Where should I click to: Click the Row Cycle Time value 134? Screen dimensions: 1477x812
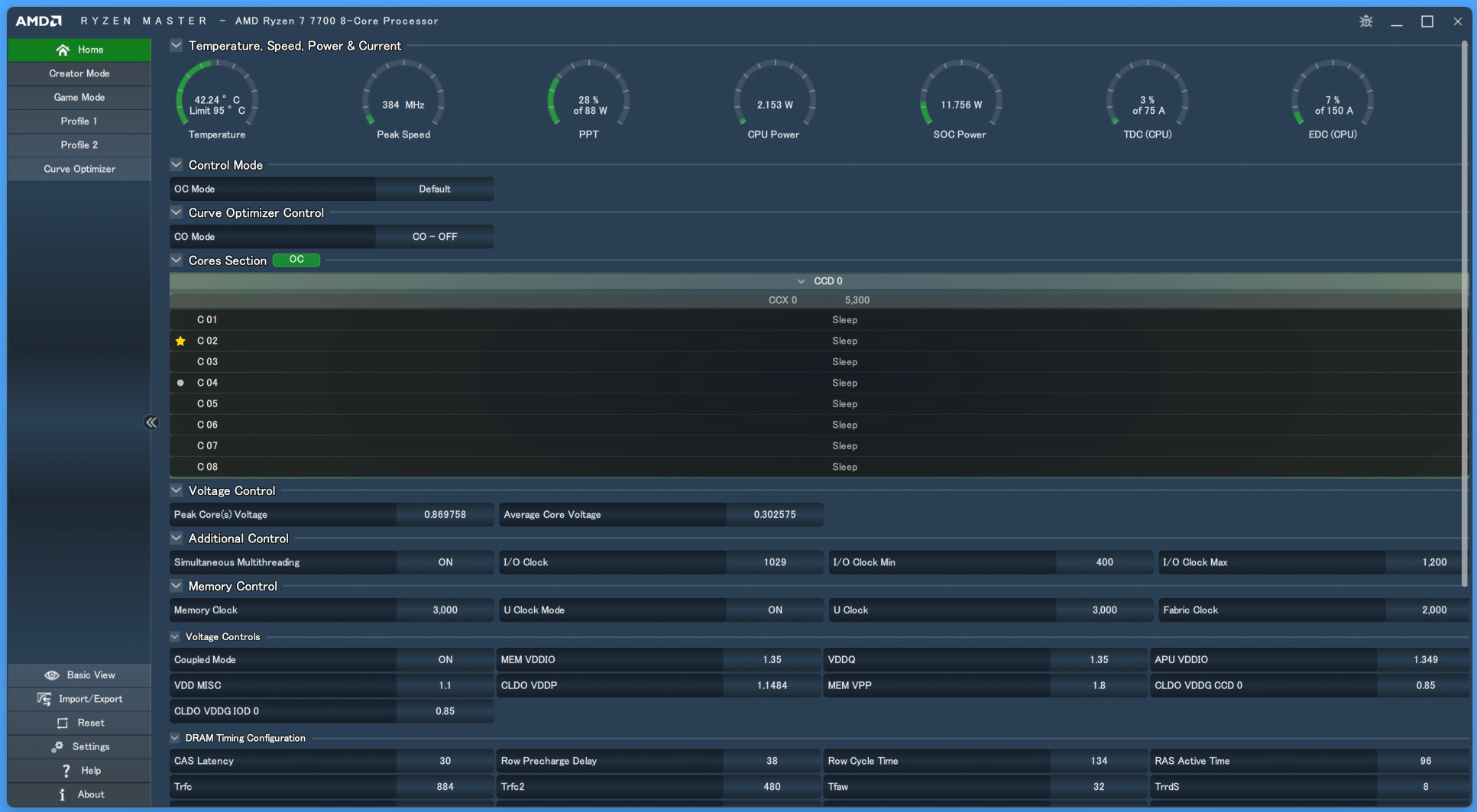tap(1099, 761)
